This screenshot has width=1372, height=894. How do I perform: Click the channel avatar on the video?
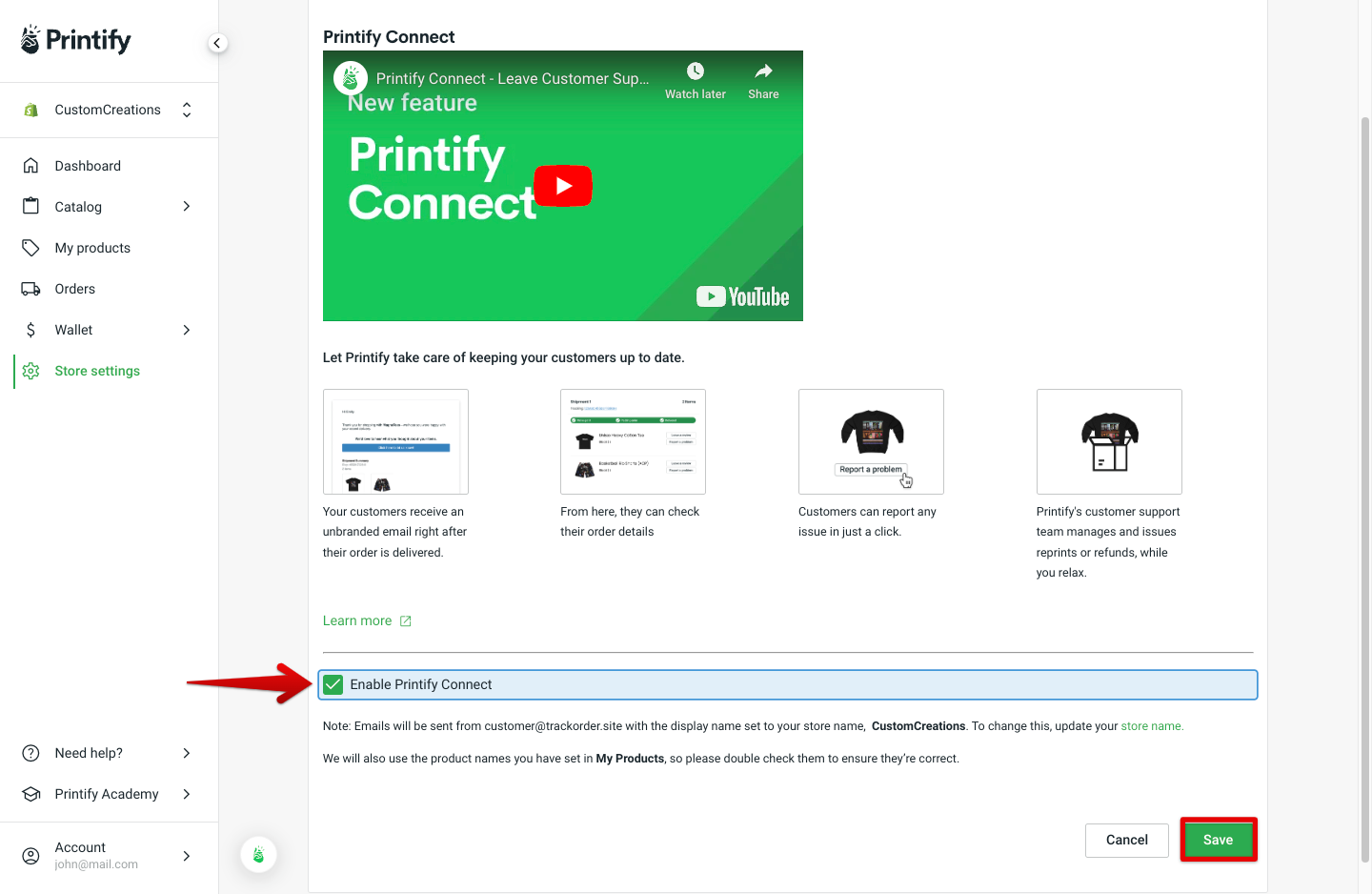tap(351, 78)
